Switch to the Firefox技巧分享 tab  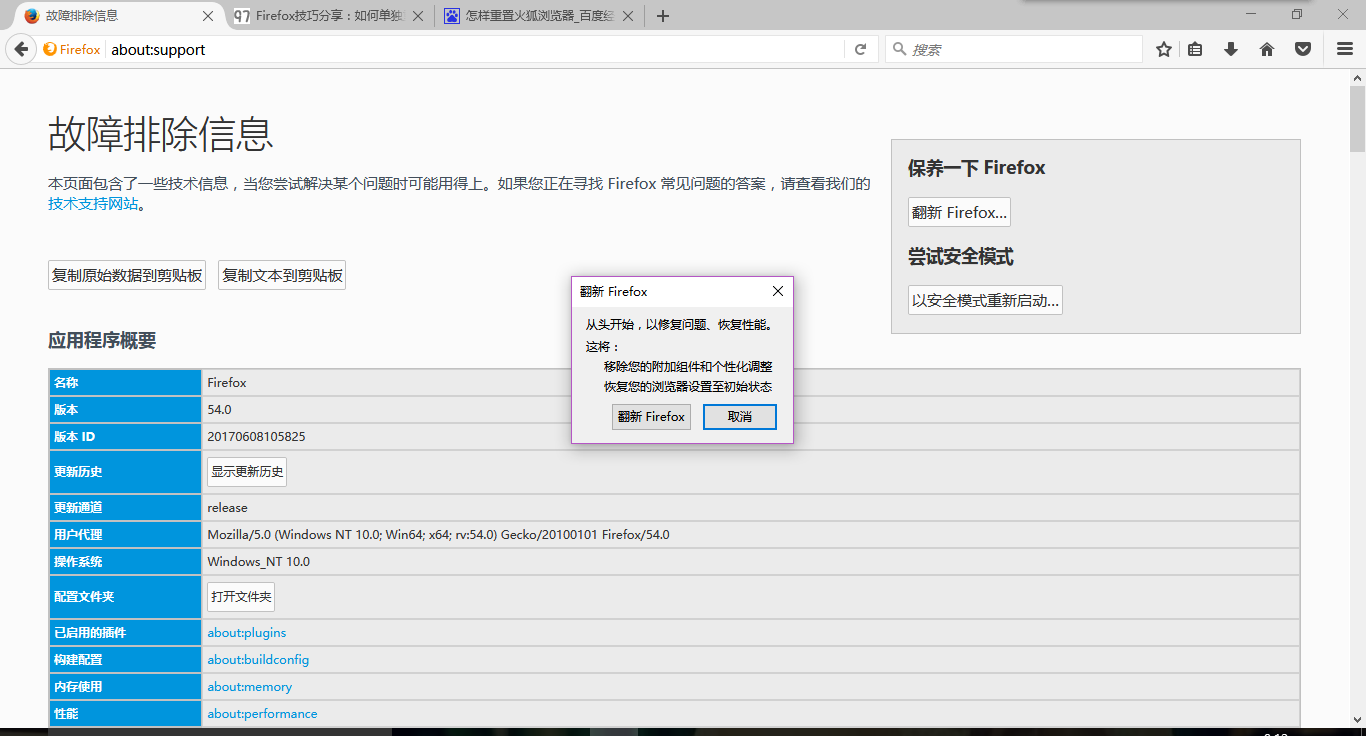coord(330,15)
